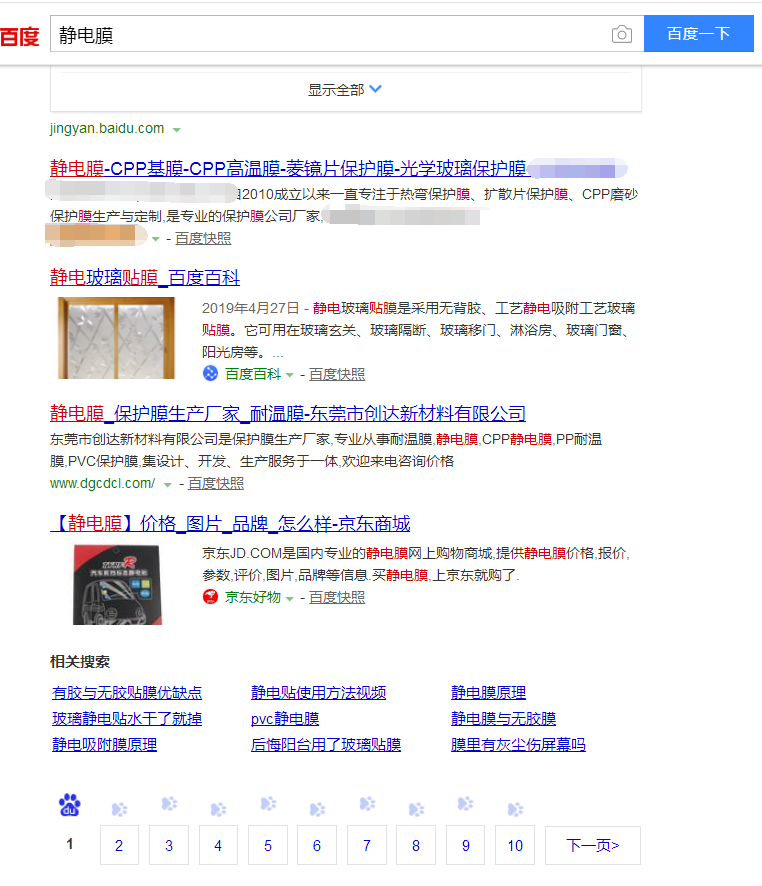Open the green 京东好物 source label

(x=252, y=597)
